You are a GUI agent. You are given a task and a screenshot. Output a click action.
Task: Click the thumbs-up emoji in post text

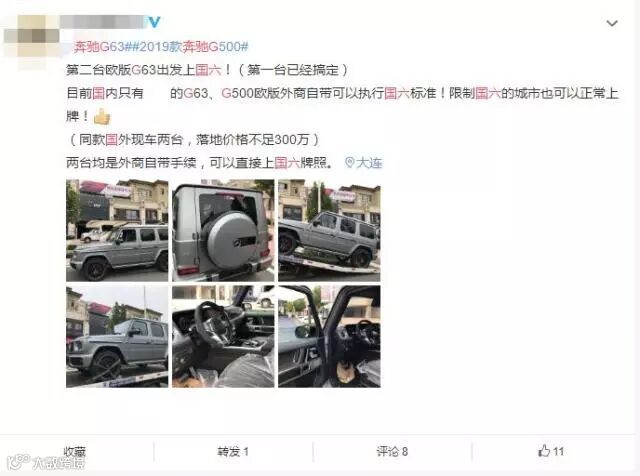point(102,117)
